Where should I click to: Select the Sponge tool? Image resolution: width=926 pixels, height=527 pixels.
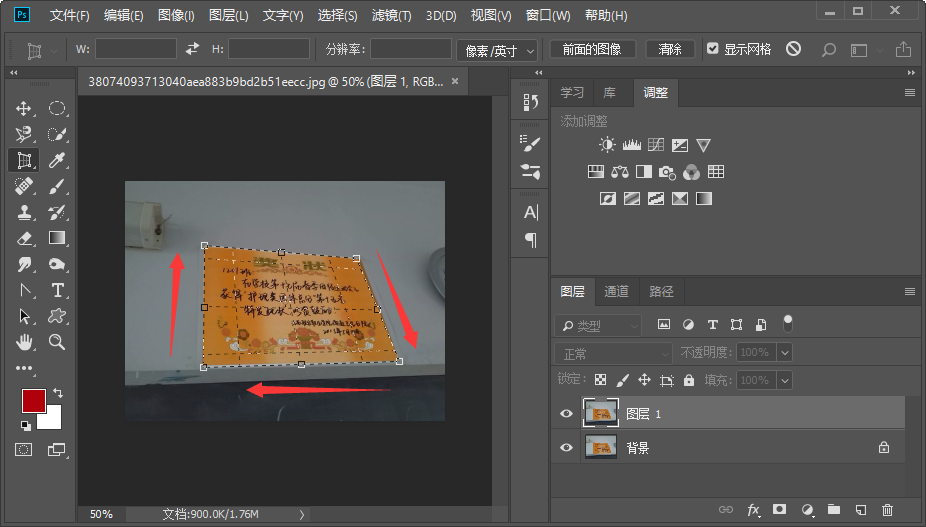(x=57, y=264)
